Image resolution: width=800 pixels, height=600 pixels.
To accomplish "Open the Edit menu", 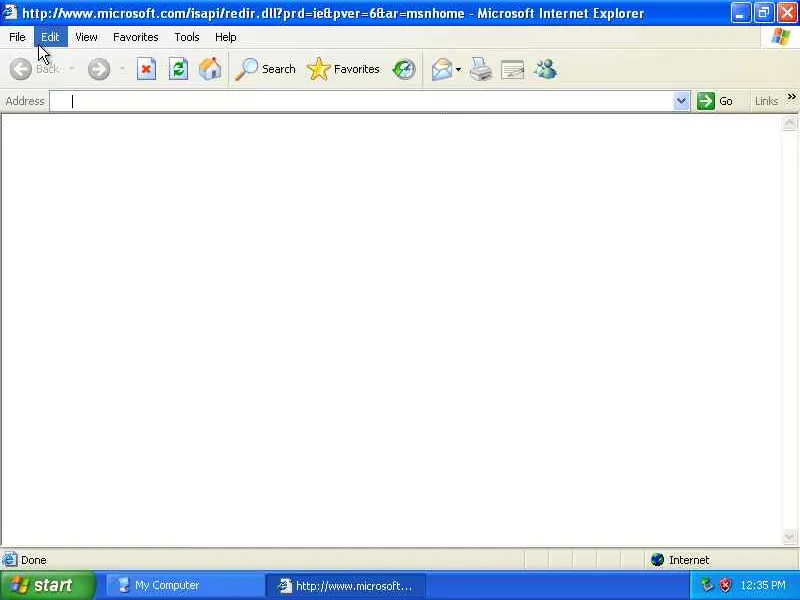I will tap(50, 37).
